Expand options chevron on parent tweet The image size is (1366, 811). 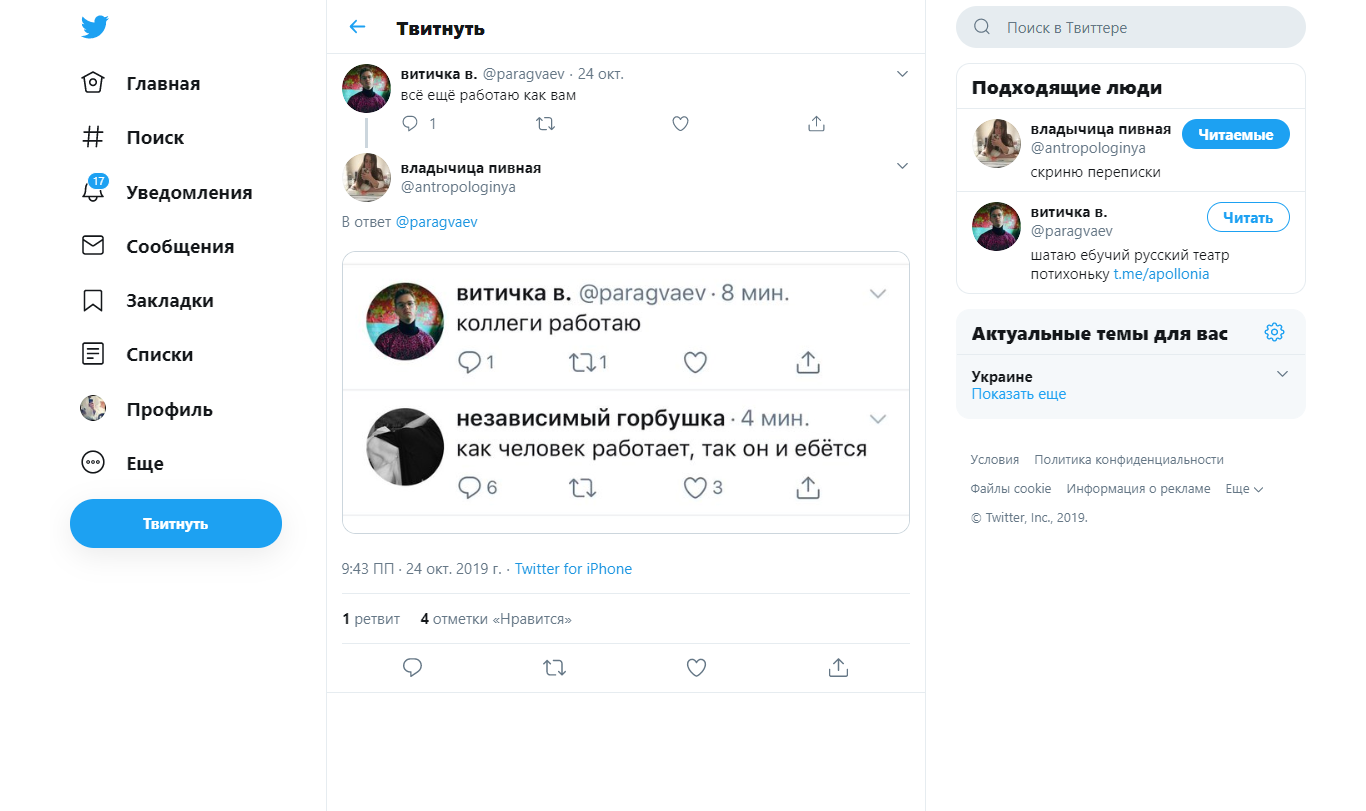point(902,74)
